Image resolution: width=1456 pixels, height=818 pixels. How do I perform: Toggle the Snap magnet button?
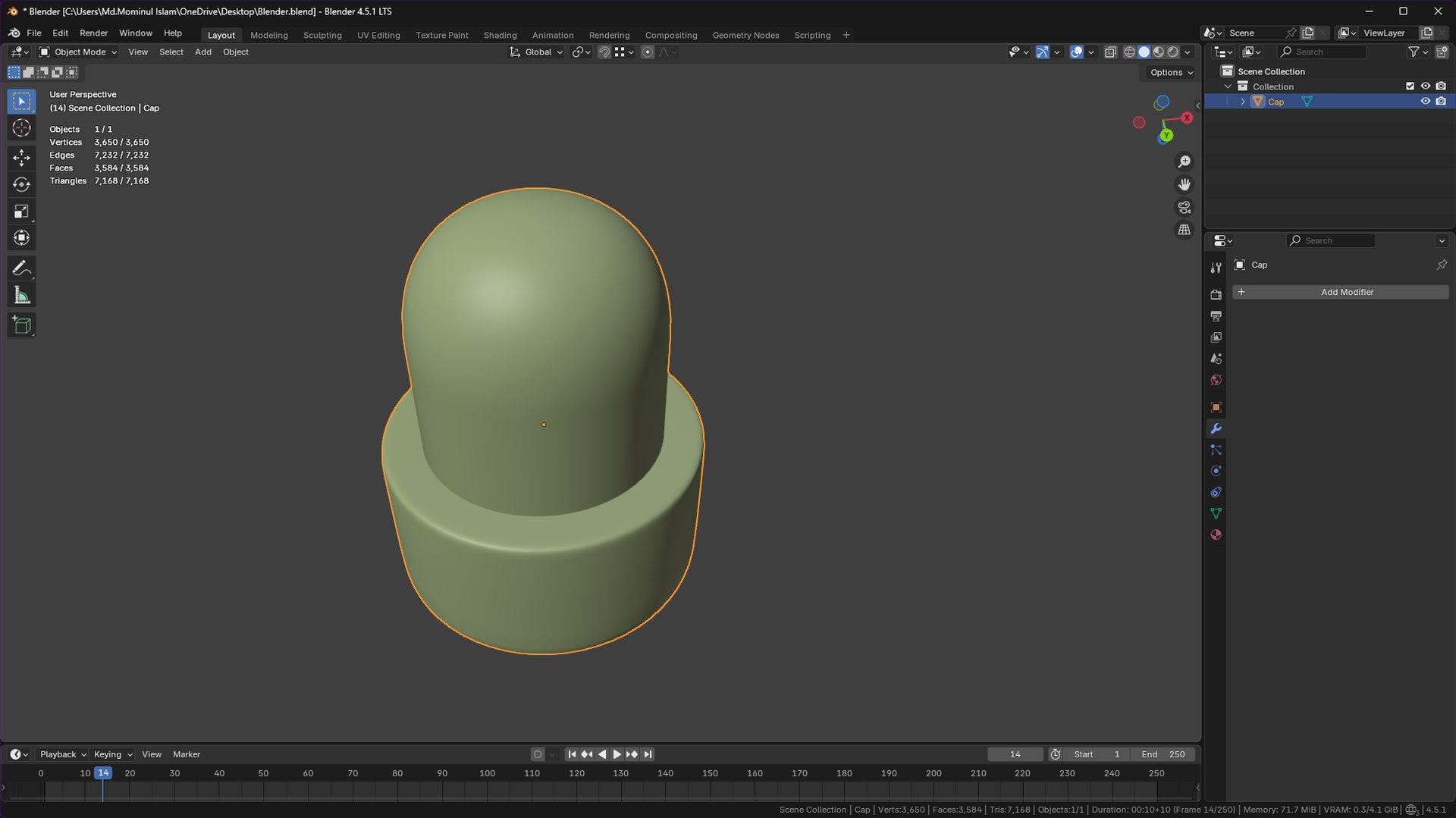point(604,52)
